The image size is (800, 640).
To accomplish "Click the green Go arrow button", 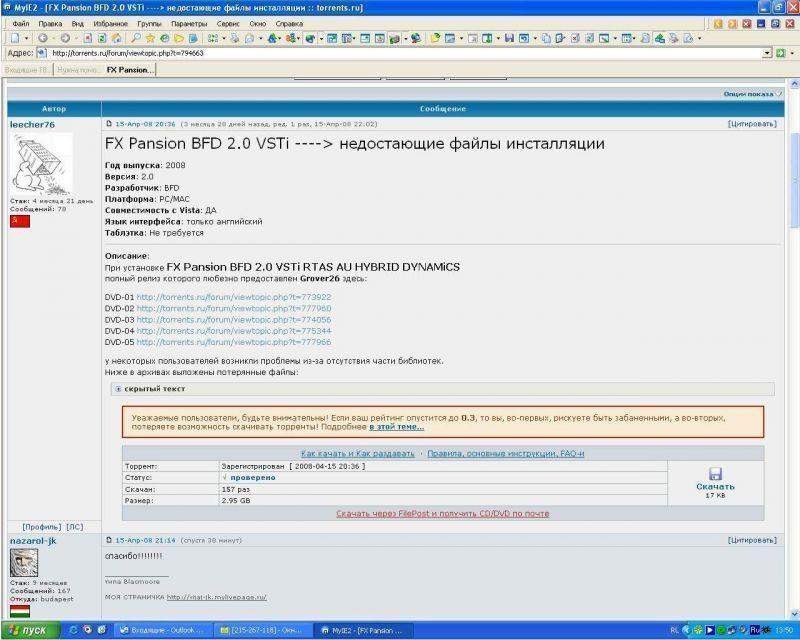I will (x=780, y=53).
